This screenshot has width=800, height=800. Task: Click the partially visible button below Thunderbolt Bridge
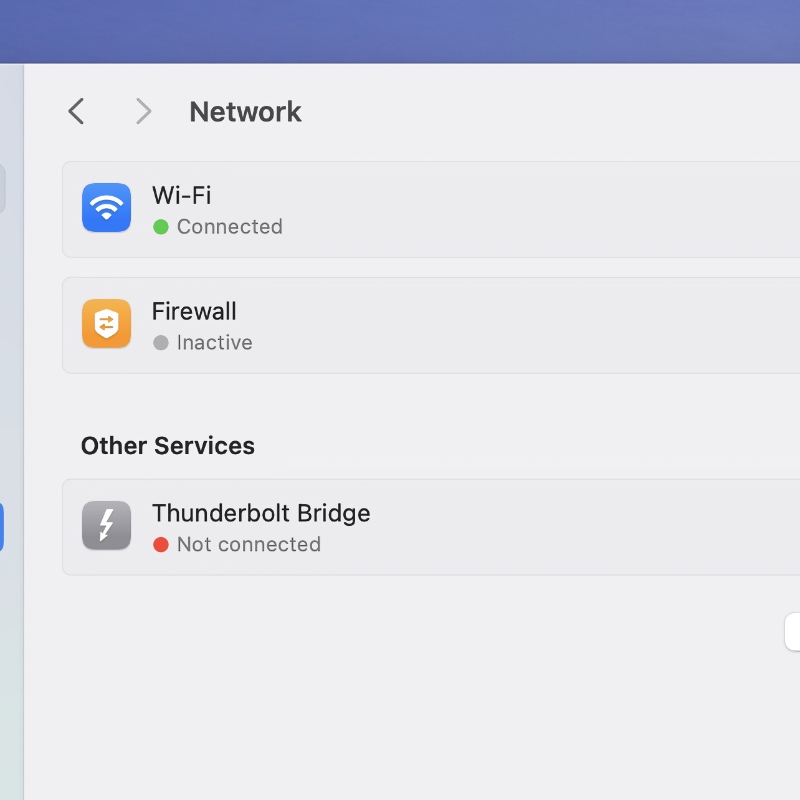[x=793, y=632]
